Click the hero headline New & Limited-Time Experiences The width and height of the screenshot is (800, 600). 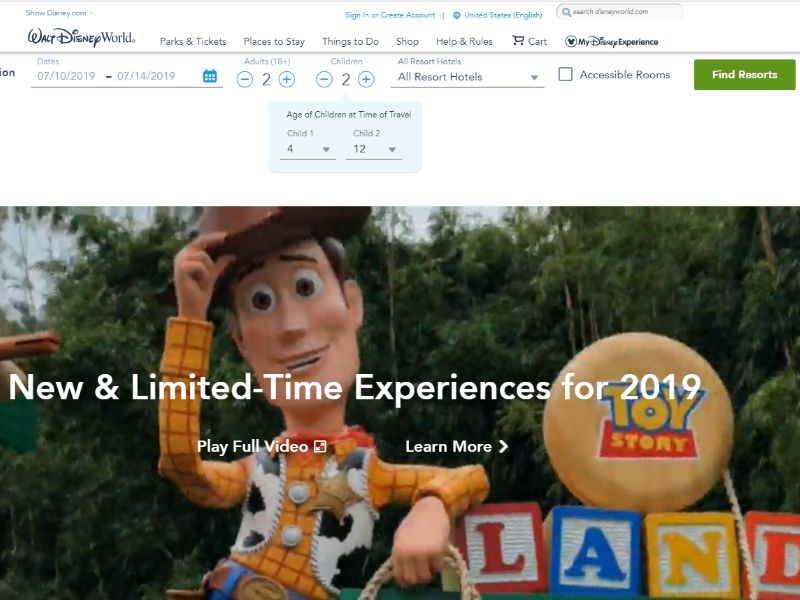coord(355,387)
